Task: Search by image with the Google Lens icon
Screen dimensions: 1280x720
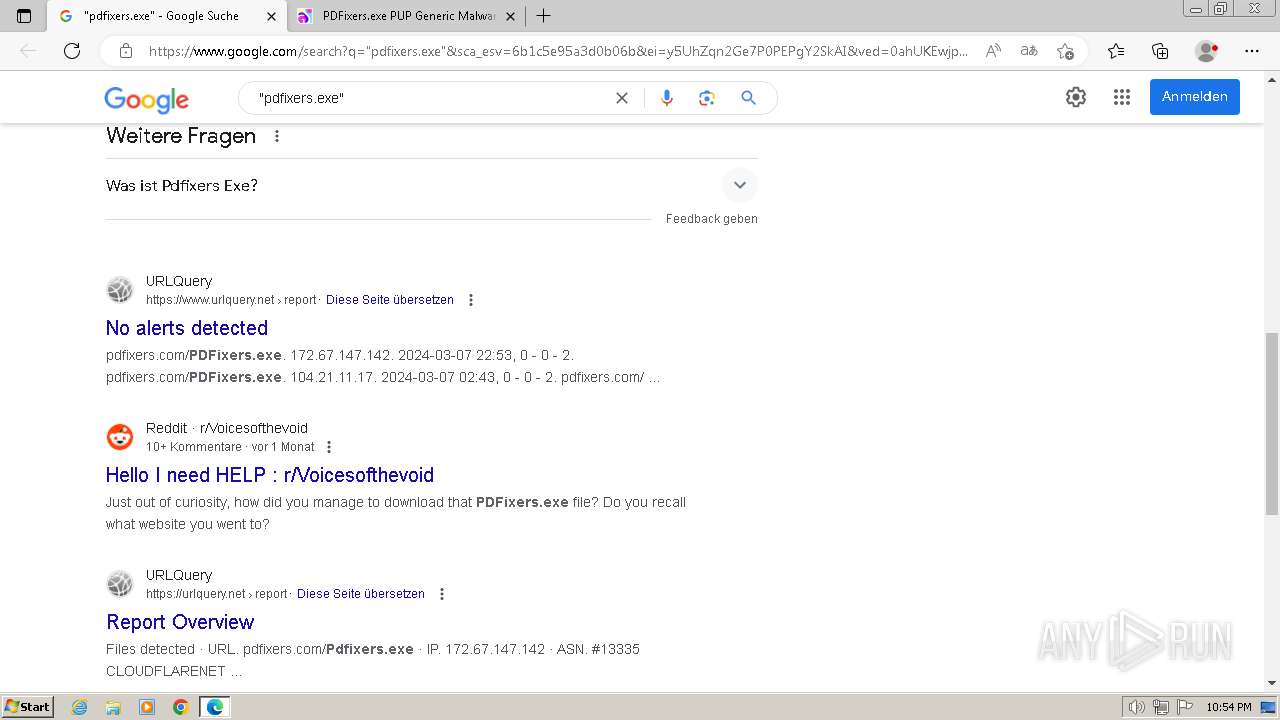Action: (707, 98)
